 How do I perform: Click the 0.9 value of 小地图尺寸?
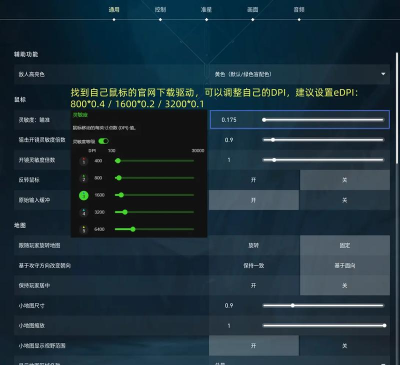tap(229, 306)
